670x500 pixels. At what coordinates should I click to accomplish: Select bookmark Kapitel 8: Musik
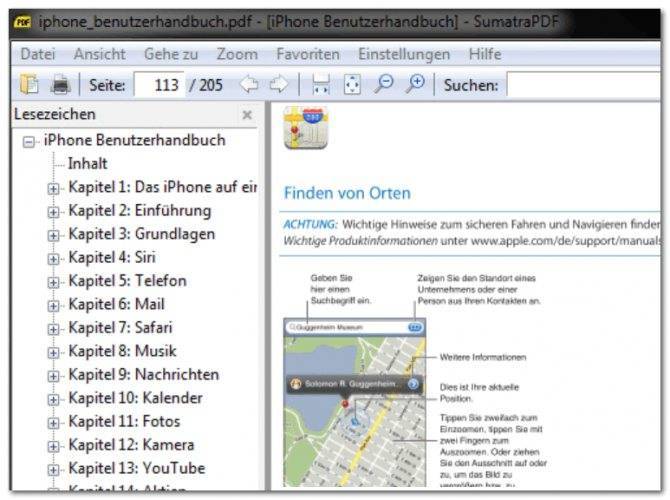pos(122,351)
